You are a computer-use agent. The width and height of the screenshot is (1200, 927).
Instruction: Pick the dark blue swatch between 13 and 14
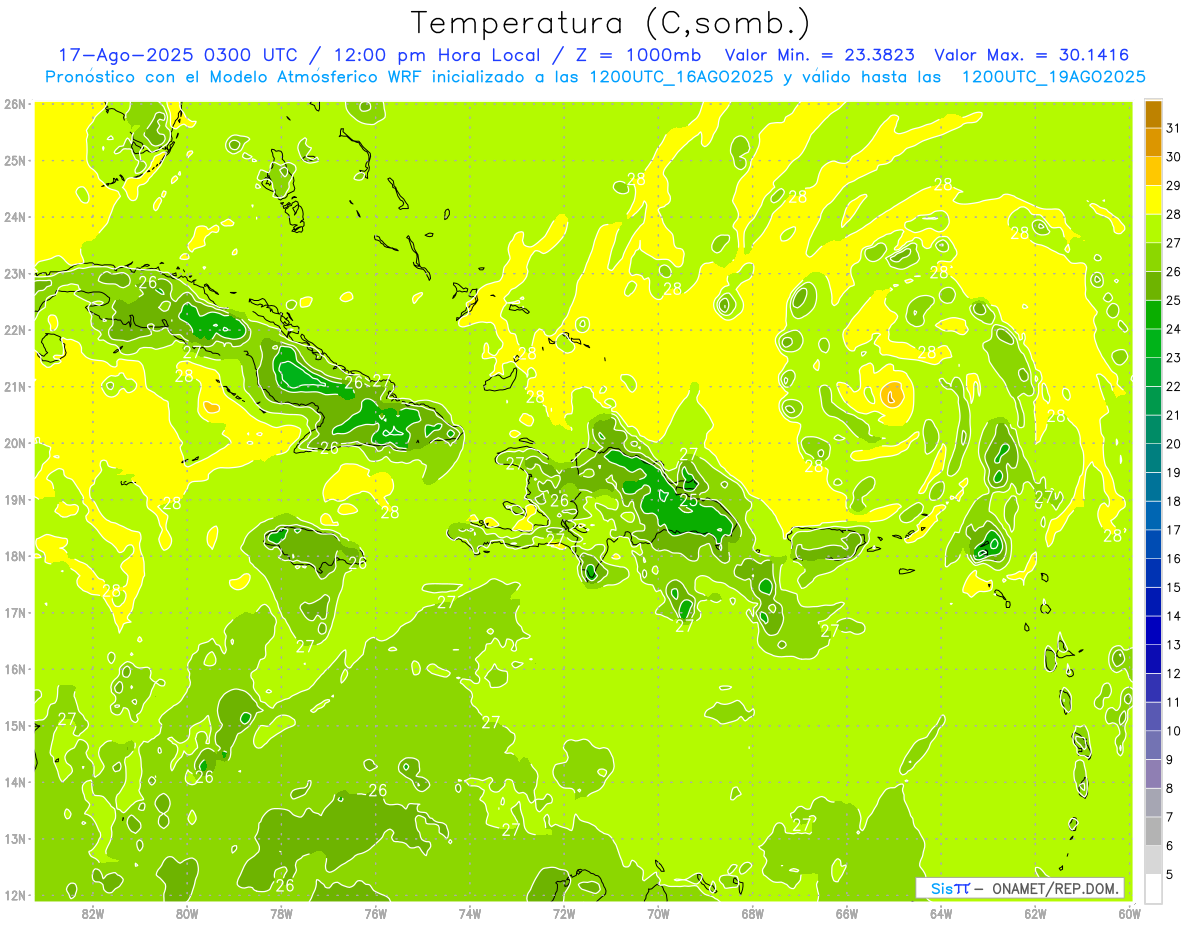click(x=1153, y=630)
